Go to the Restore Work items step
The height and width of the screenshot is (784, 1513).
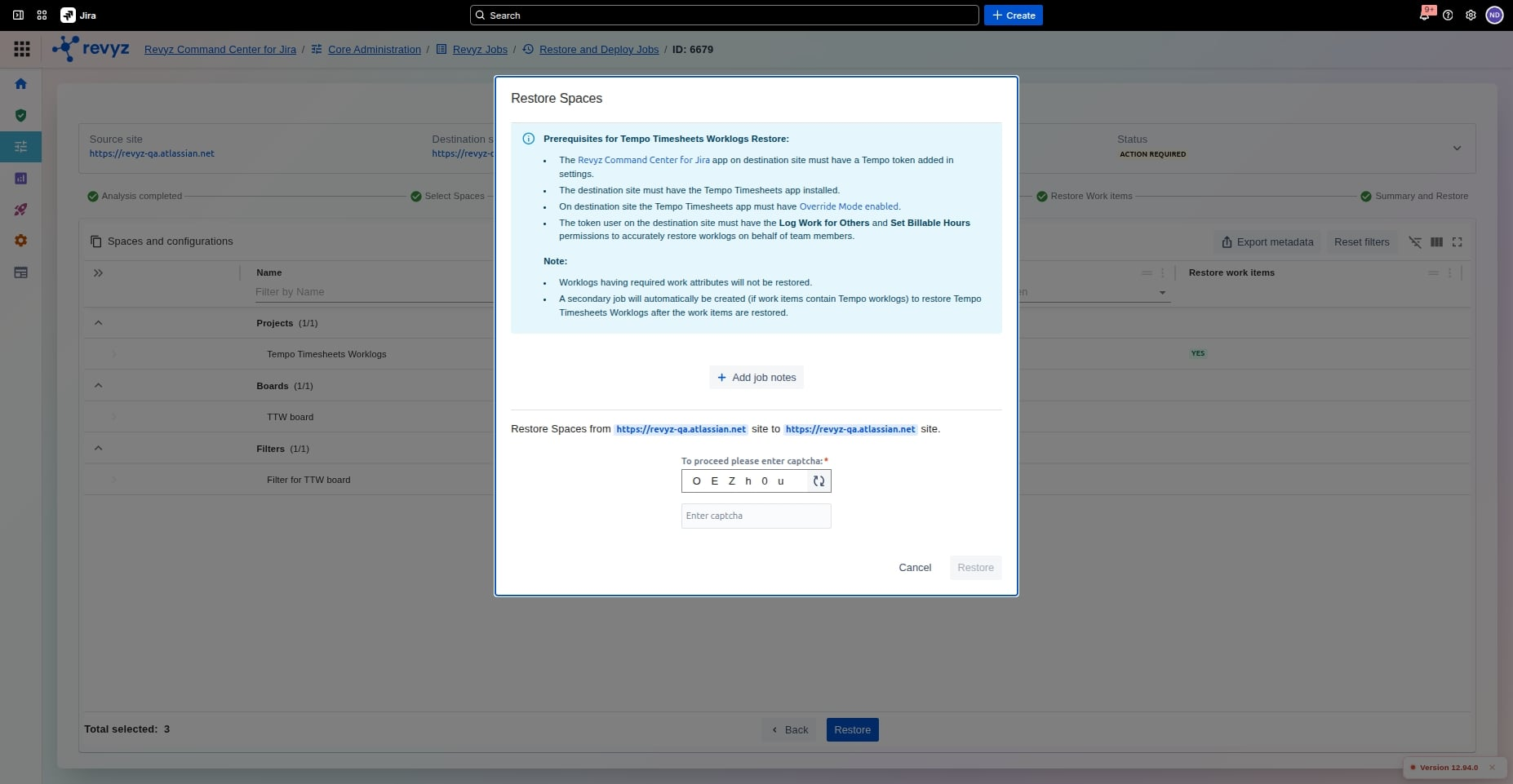1085,196
